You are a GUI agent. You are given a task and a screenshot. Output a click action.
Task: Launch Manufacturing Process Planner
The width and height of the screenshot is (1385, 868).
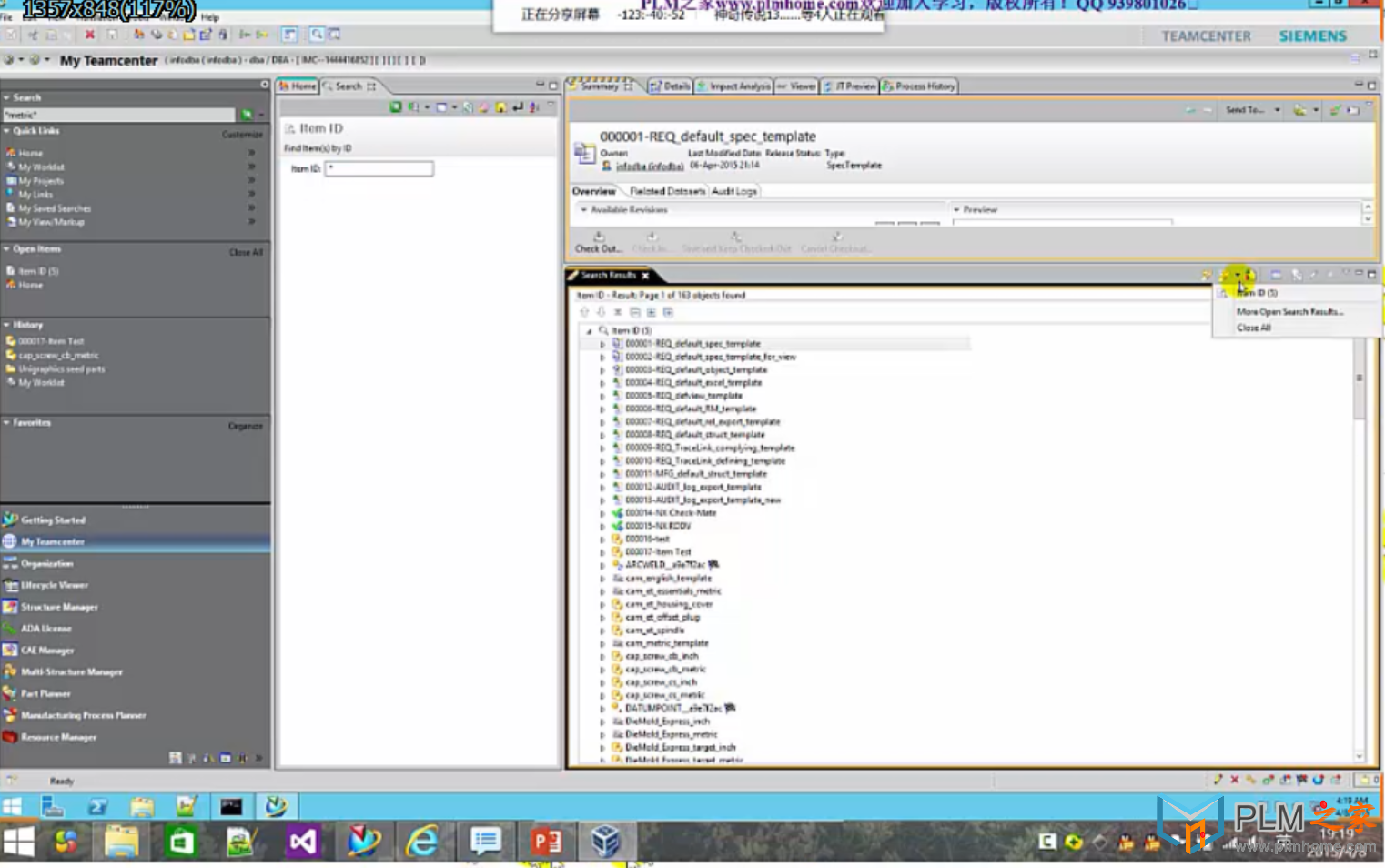pyautogui.click(x=83, y=715)
